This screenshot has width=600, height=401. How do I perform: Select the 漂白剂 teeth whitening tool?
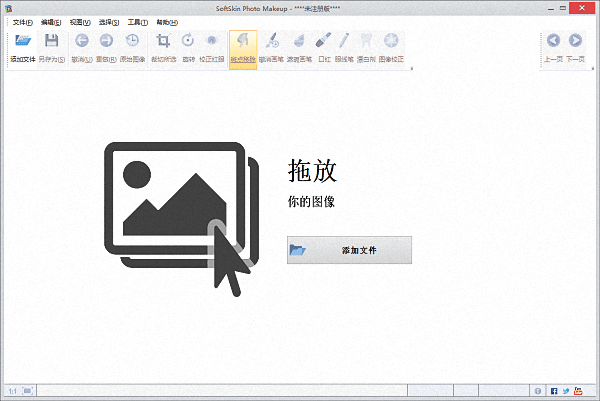[x=367, y=42]
